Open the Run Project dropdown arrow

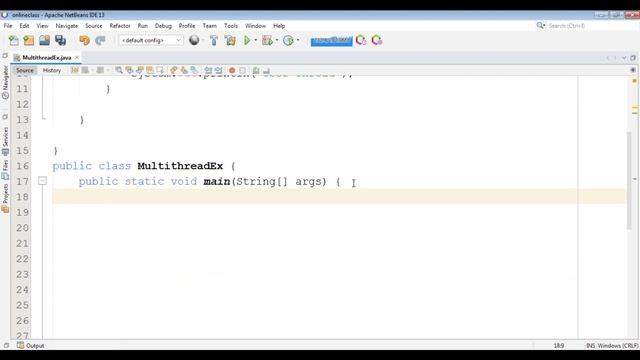(x=256, y=40)
